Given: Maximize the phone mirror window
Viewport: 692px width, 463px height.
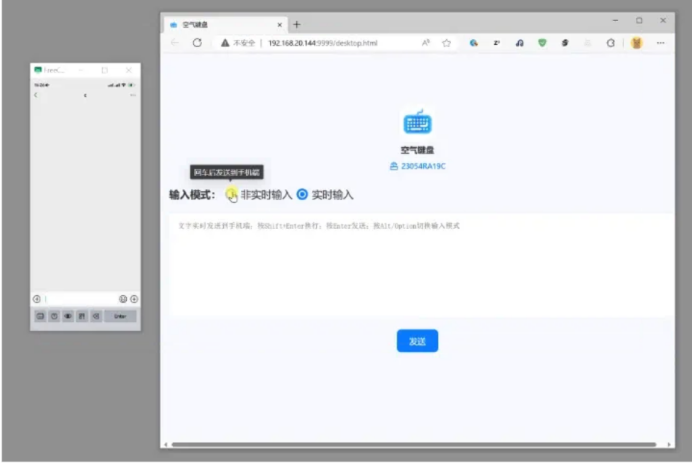Looking at the screenshot, I should pos(105,70).
